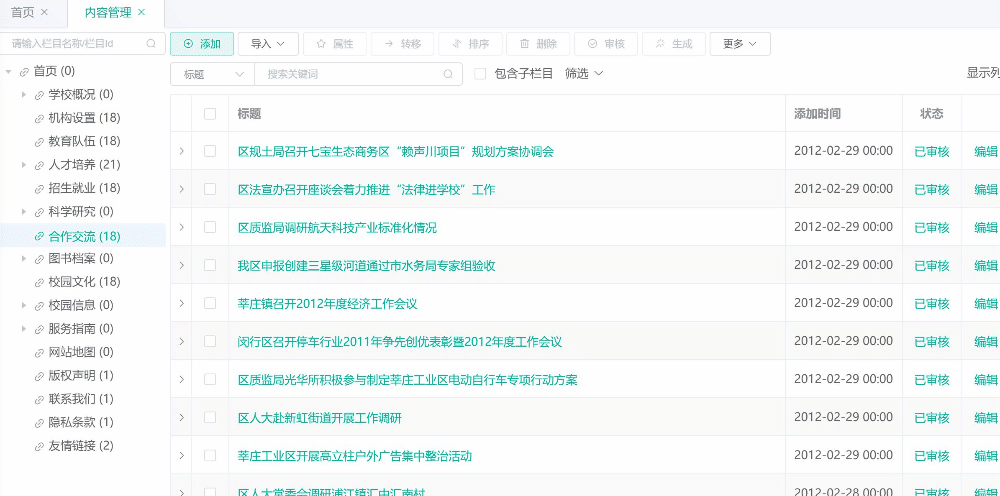
Task: Click the keyword search magnifier icon
Action: (x=448, y=74)
